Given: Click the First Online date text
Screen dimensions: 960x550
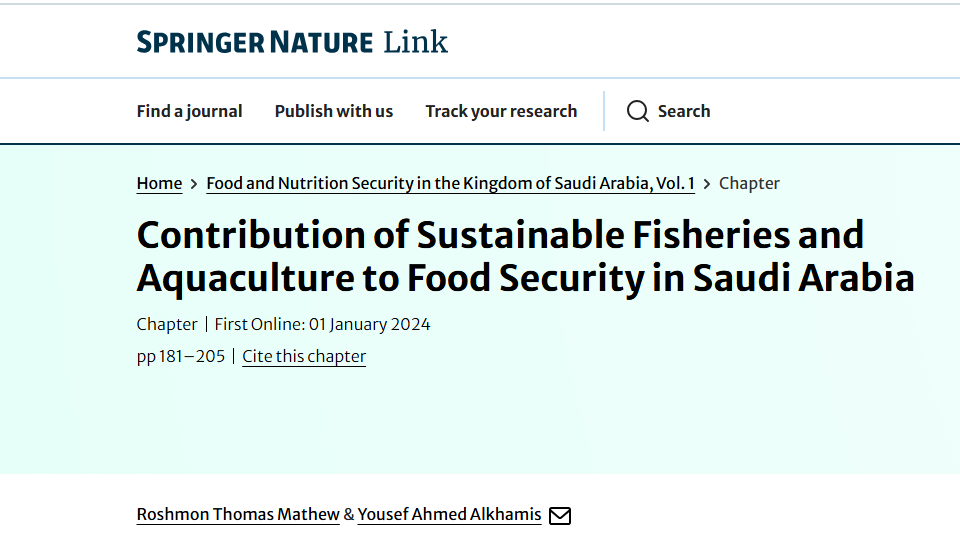Looking at the screenshot, I should (x=323, y=324).
